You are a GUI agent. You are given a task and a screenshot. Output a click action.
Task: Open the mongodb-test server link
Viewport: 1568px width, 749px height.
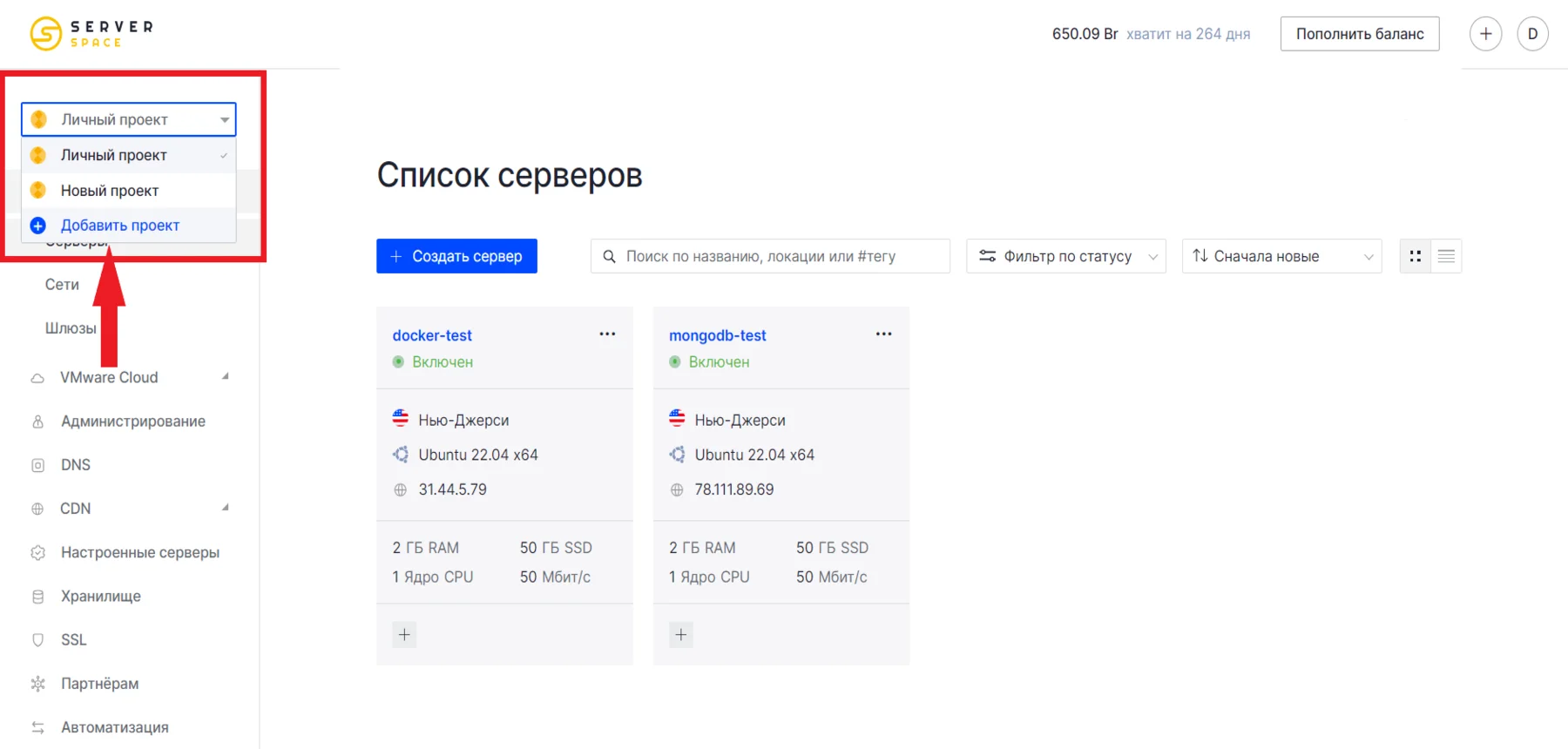[x=718, y=335]
